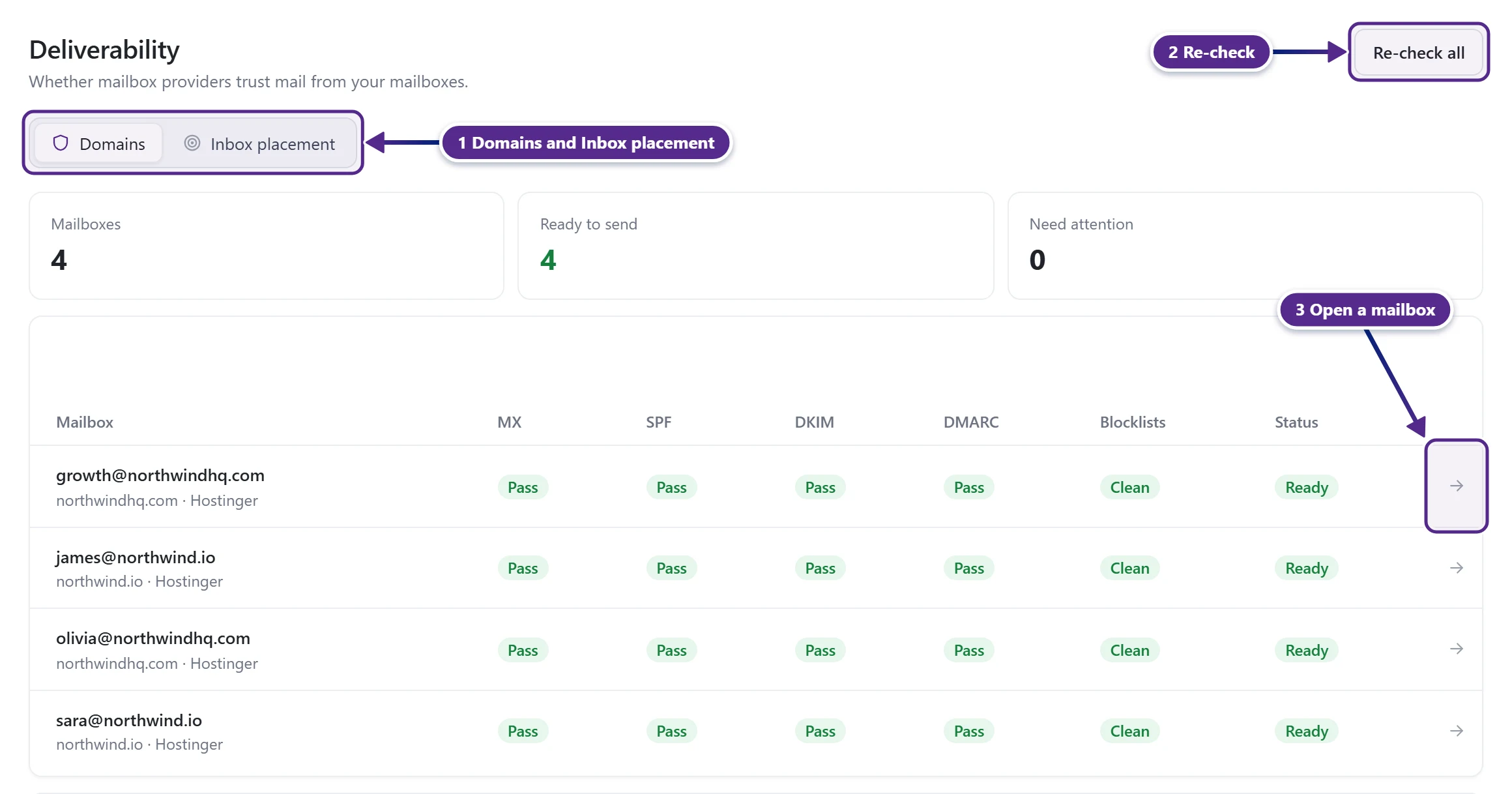Switch to the Domains tab
This screenshot has height=794, width=1512.
tap(98, 143)
